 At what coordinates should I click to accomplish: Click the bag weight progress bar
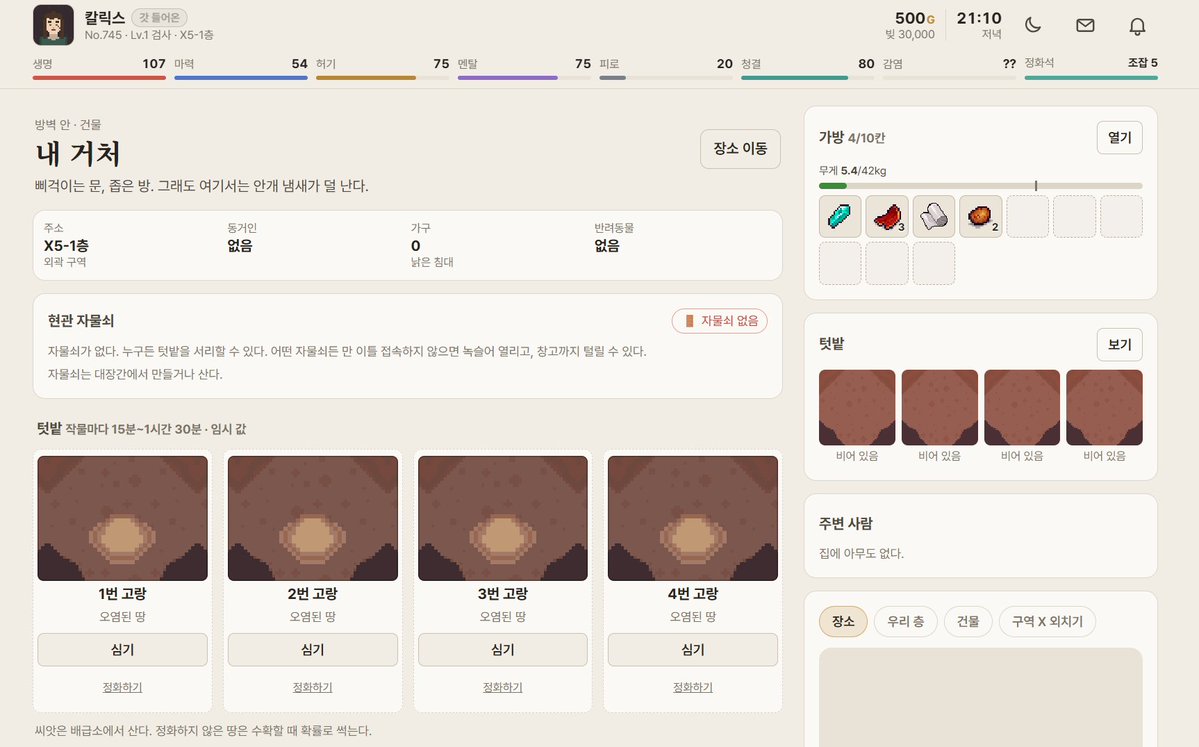click(980, 186)
